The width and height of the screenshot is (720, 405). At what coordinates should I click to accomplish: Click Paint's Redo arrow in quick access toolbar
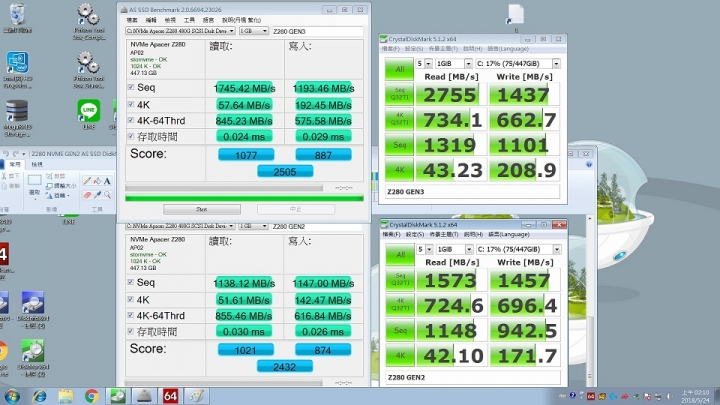(x=16, y=154)
